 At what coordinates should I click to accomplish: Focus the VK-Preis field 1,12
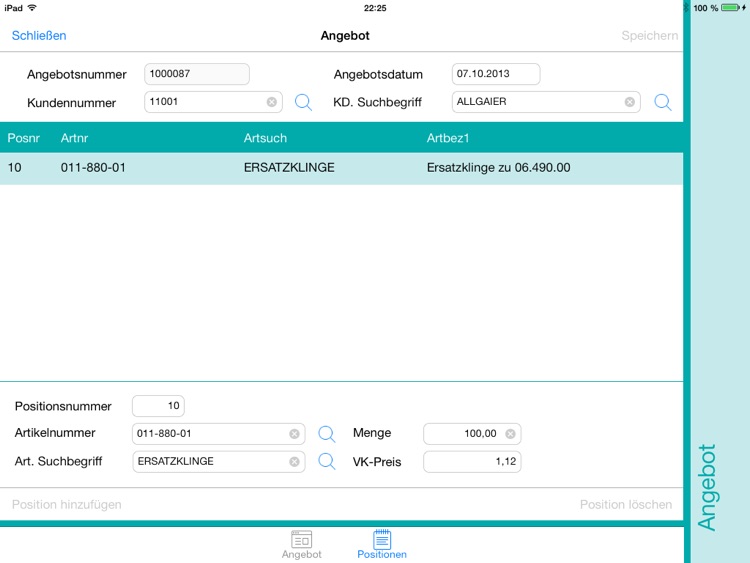point(472,462)
